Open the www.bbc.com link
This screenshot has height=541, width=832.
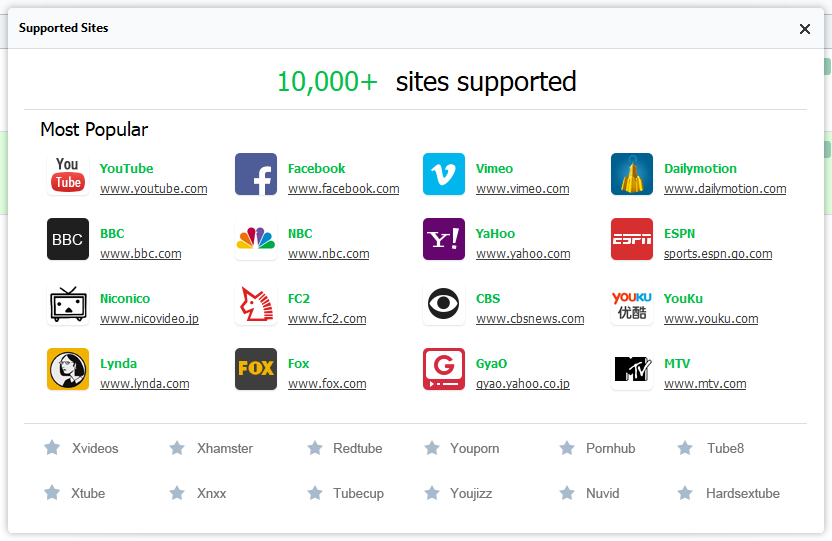[x=141, y=254]
